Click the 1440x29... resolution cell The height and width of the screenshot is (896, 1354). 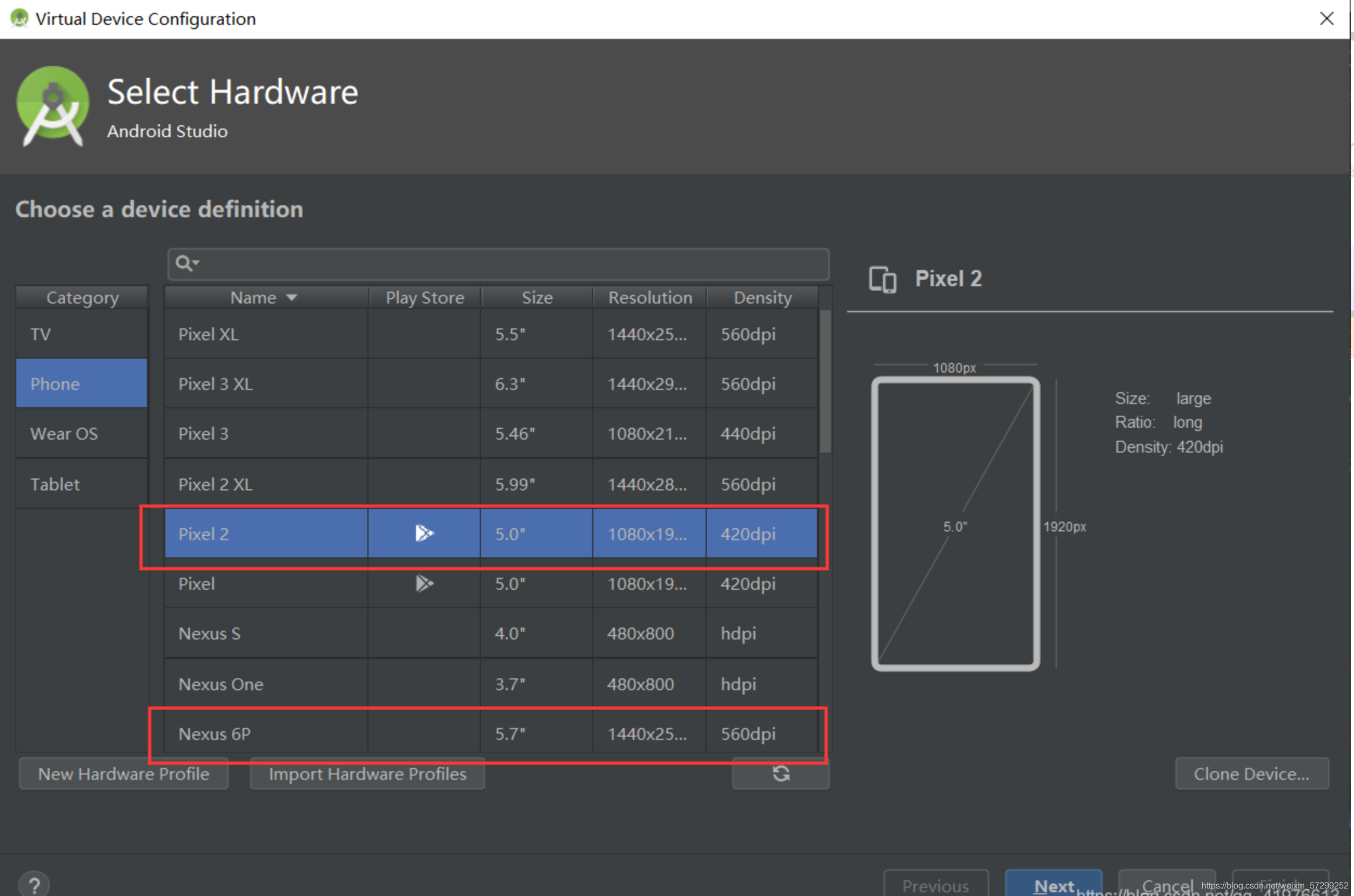[650, 383]
